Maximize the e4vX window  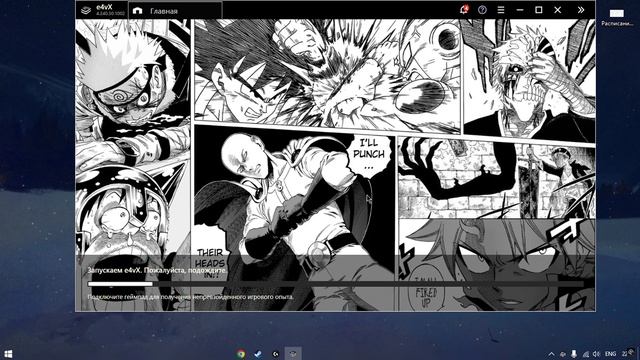click(539, 10)
